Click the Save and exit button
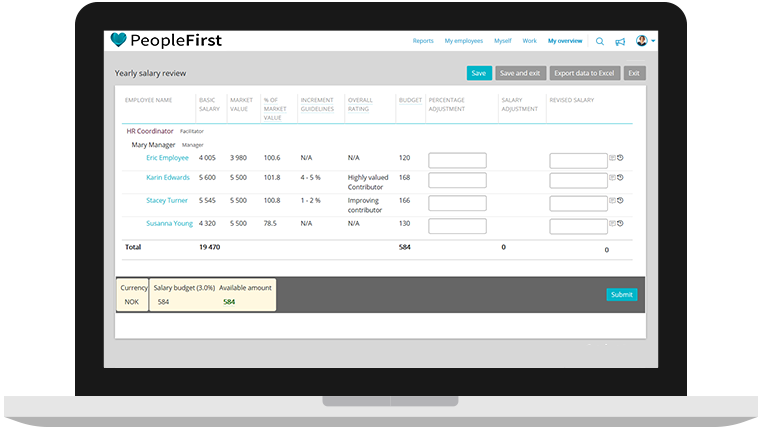 coord(520,73)
